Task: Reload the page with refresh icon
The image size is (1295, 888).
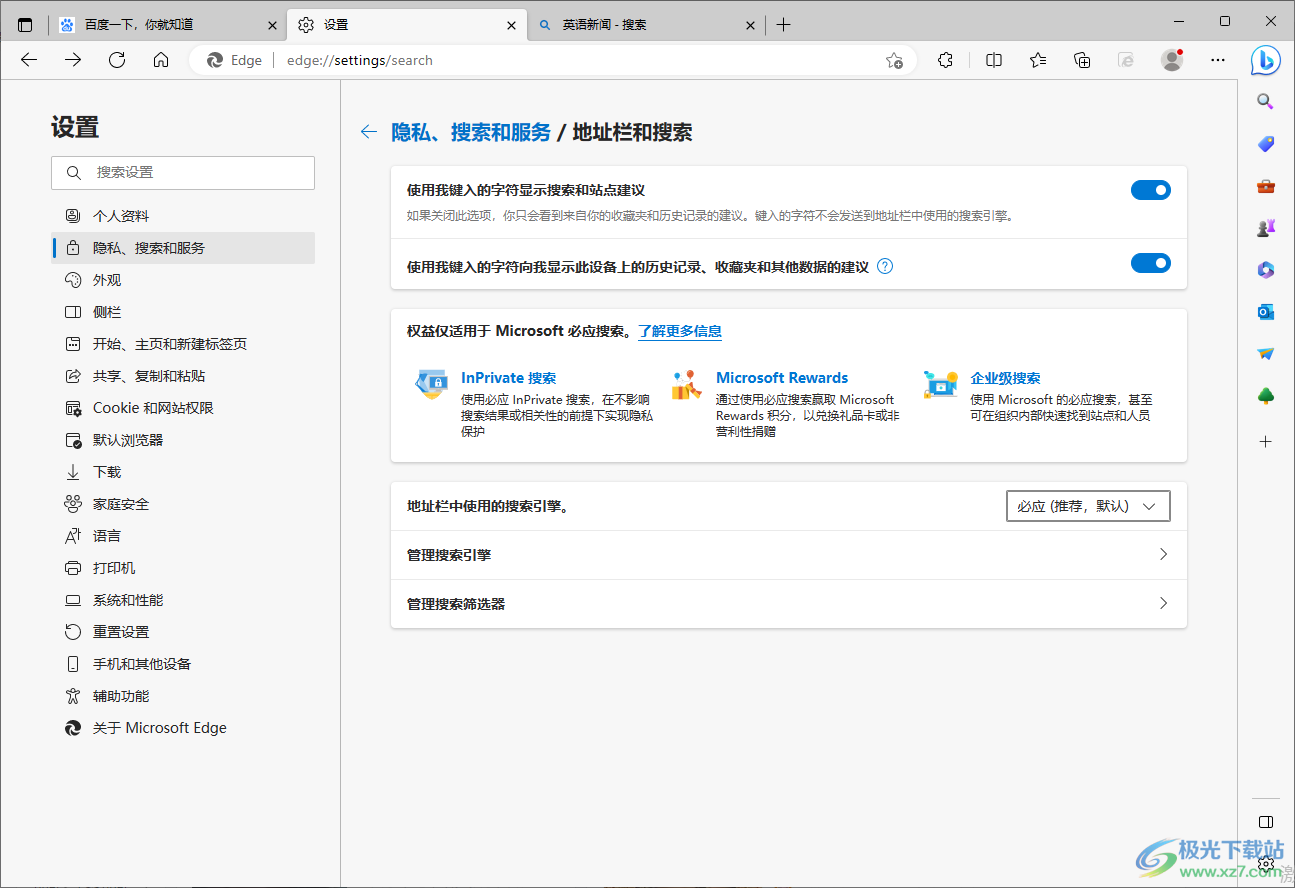Action: pyautogui.click(x=117, y=60)
